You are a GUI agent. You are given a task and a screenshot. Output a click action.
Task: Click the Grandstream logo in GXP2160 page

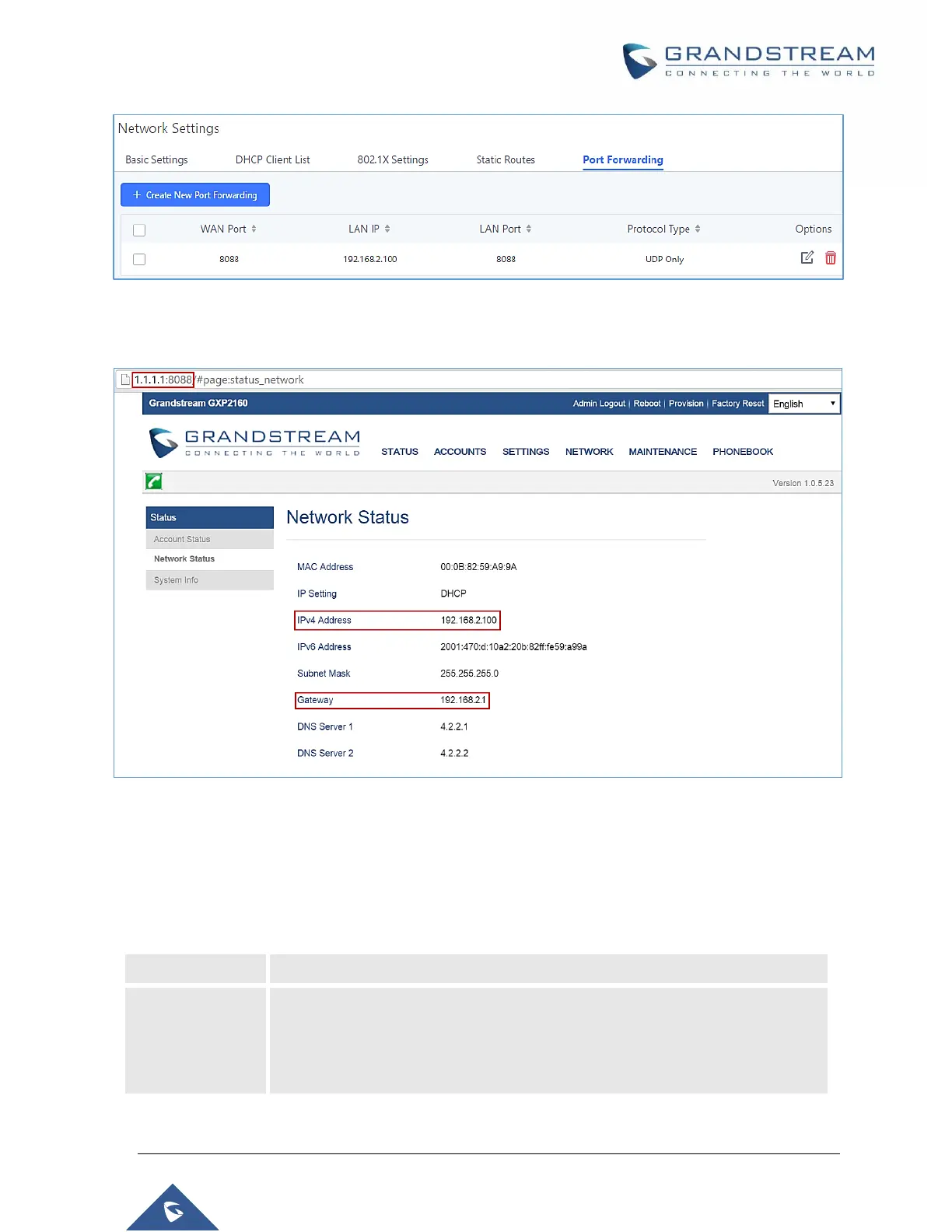click(255, 443)
